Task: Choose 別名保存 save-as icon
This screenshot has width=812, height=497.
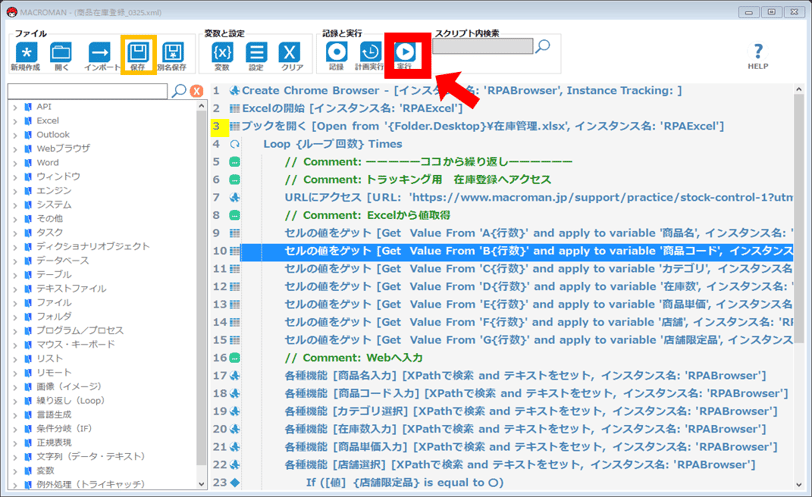Action: (x=172, y=52)
